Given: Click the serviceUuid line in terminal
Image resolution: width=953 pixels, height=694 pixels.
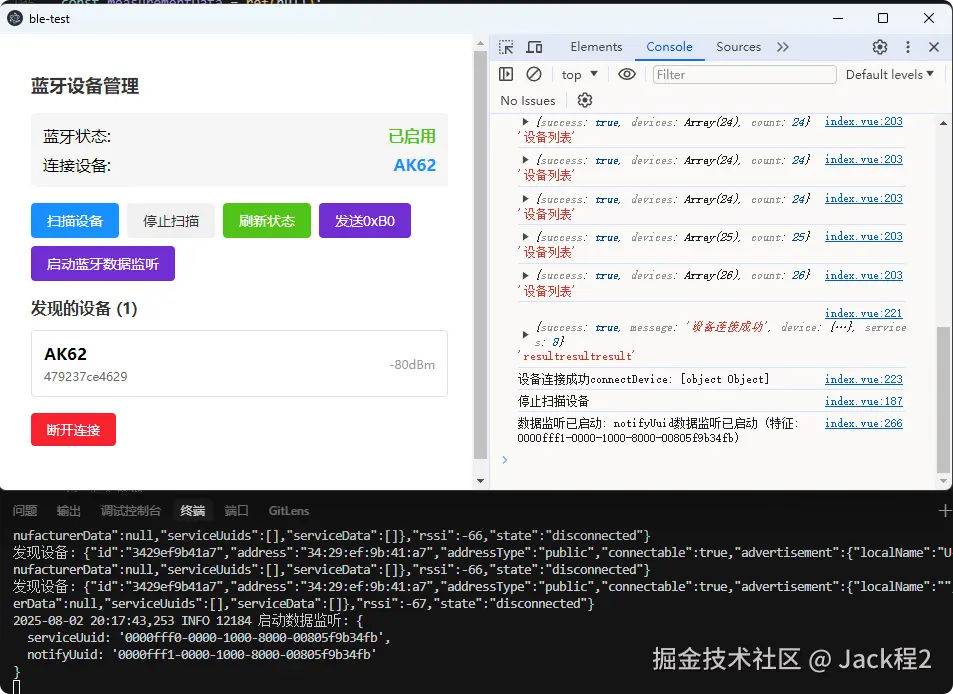Looking at the screenshot, I should (x=208, y=637).
